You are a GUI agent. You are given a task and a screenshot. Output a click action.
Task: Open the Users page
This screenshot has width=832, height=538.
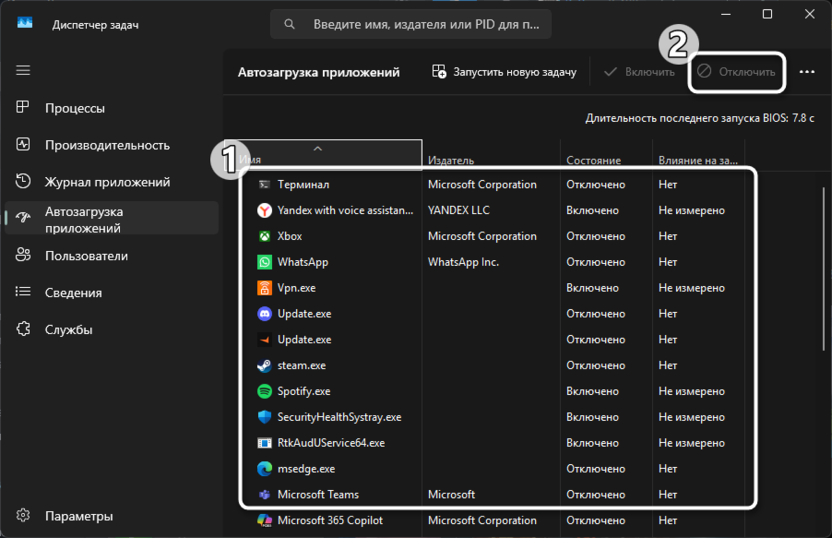(86, 256)
